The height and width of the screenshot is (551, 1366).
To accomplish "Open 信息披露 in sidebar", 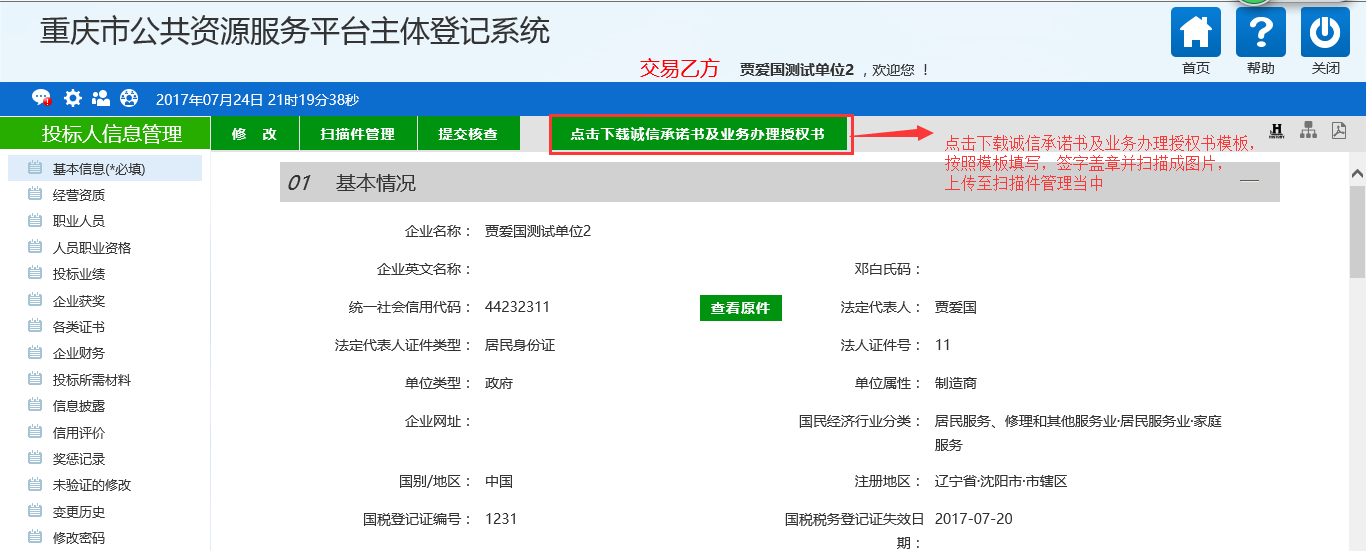I will tap(79, 405).
